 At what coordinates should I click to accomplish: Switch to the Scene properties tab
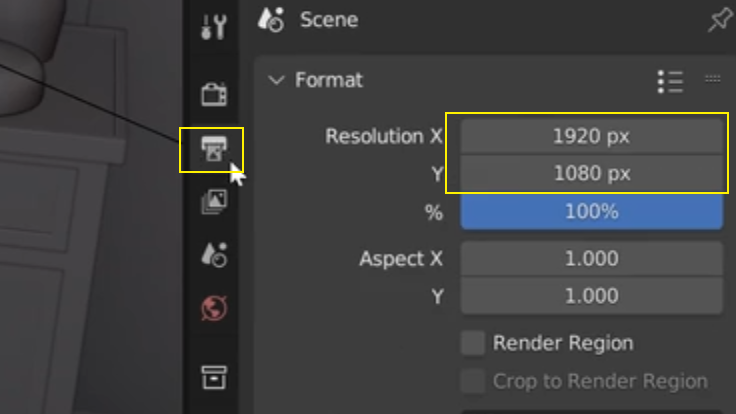point(214,255)
